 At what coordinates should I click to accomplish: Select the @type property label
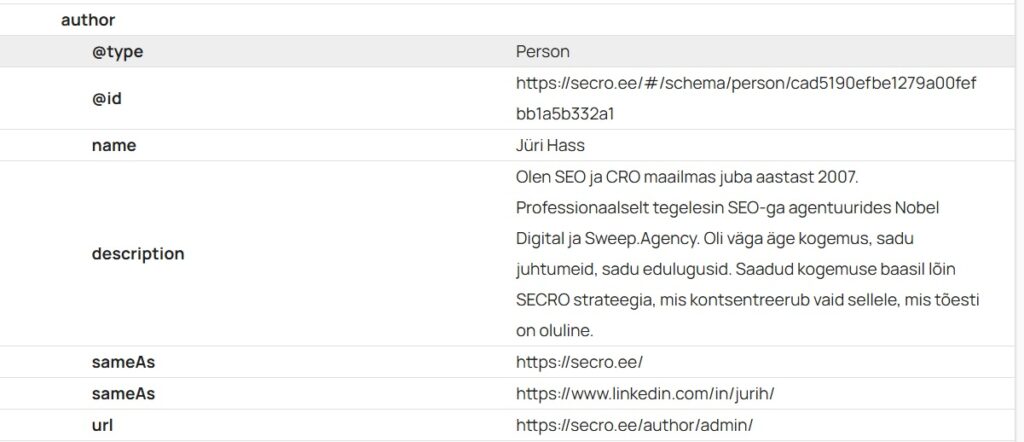117,51
